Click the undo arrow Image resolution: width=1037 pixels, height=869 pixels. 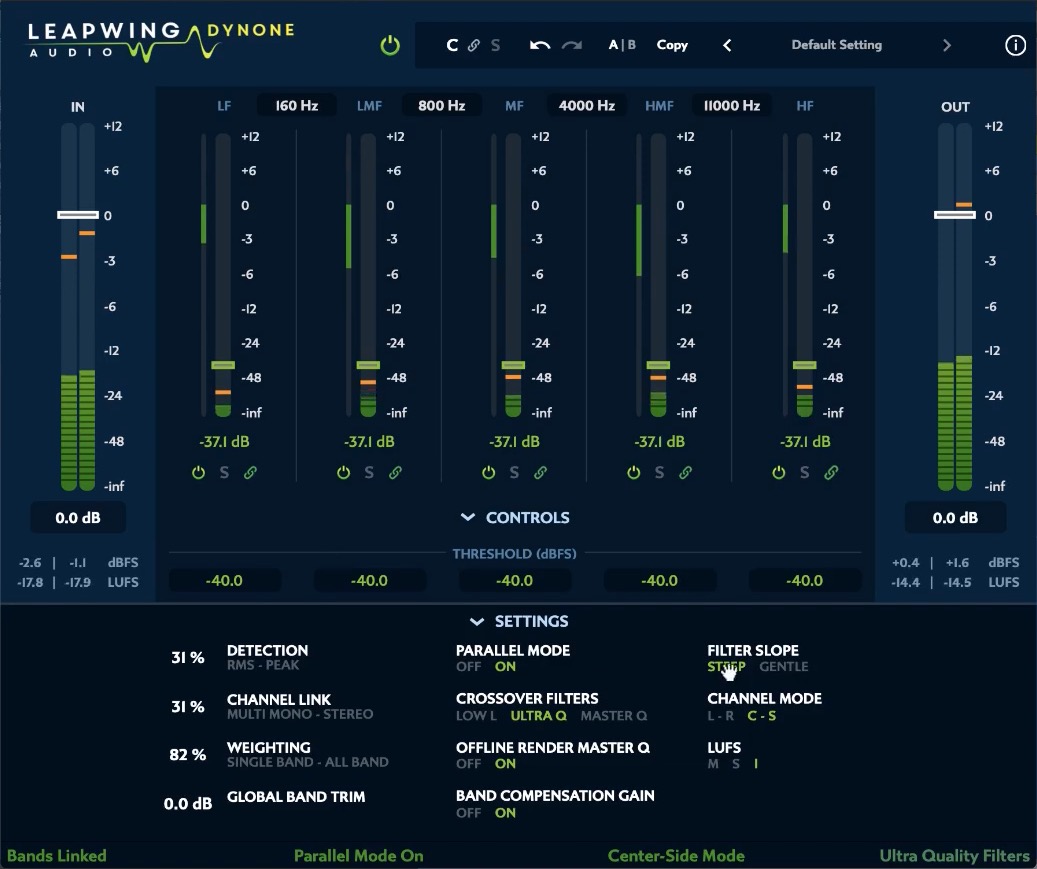point(540,45)
